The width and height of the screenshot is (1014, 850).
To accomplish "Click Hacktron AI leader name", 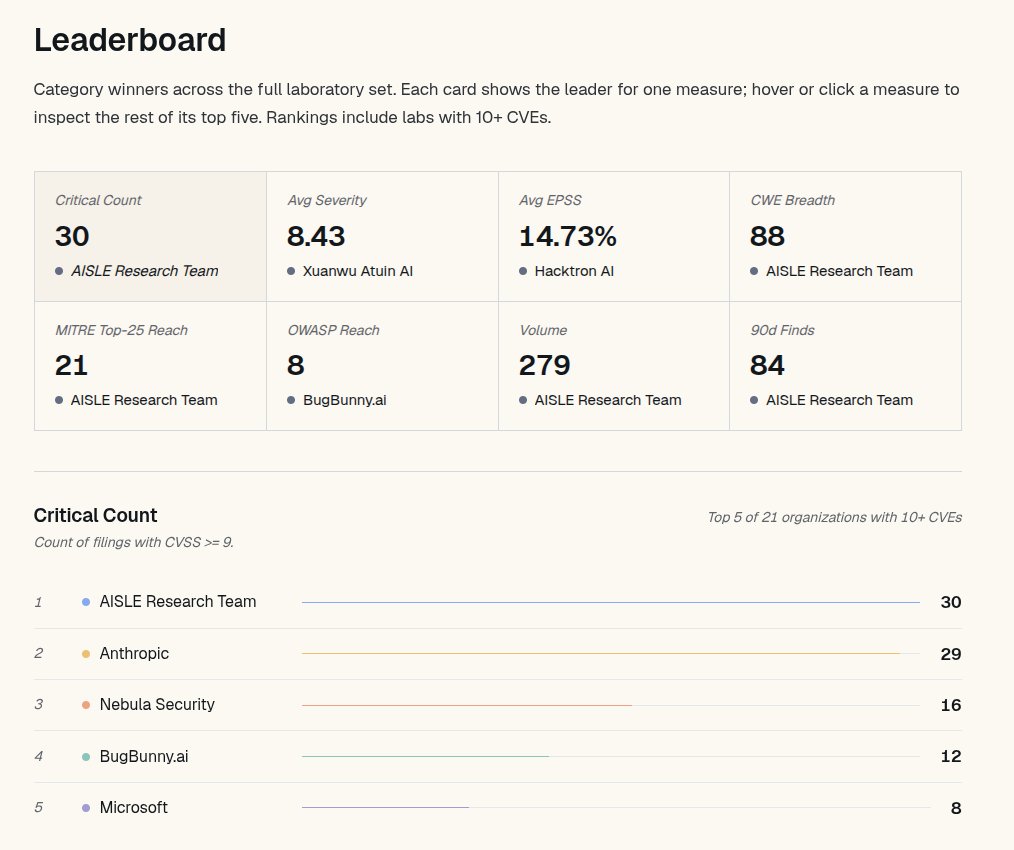I will [x=574, y=271].
